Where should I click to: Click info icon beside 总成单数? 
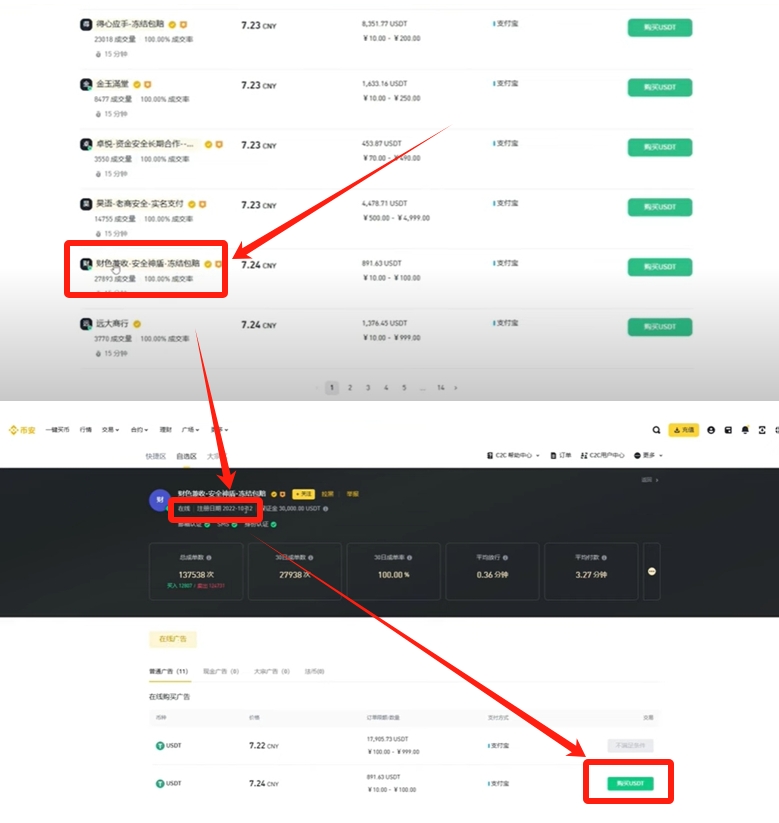tap(209, 557)
